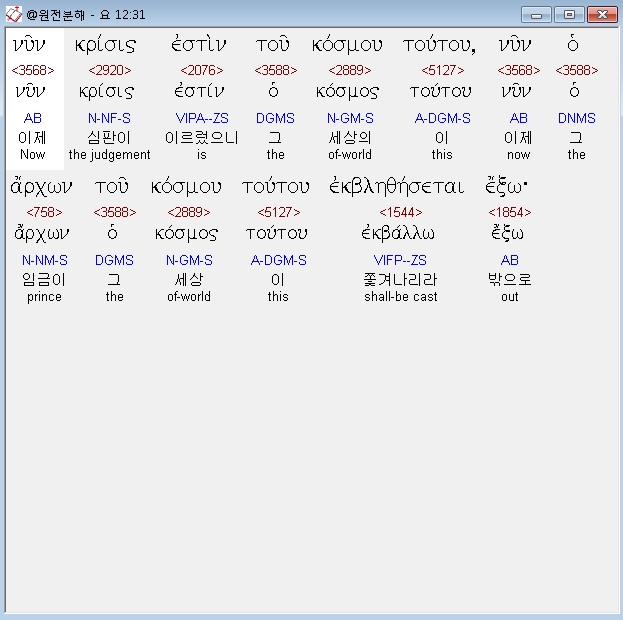
Task: Click the parsing code DNMS
Action: point(577,118)
